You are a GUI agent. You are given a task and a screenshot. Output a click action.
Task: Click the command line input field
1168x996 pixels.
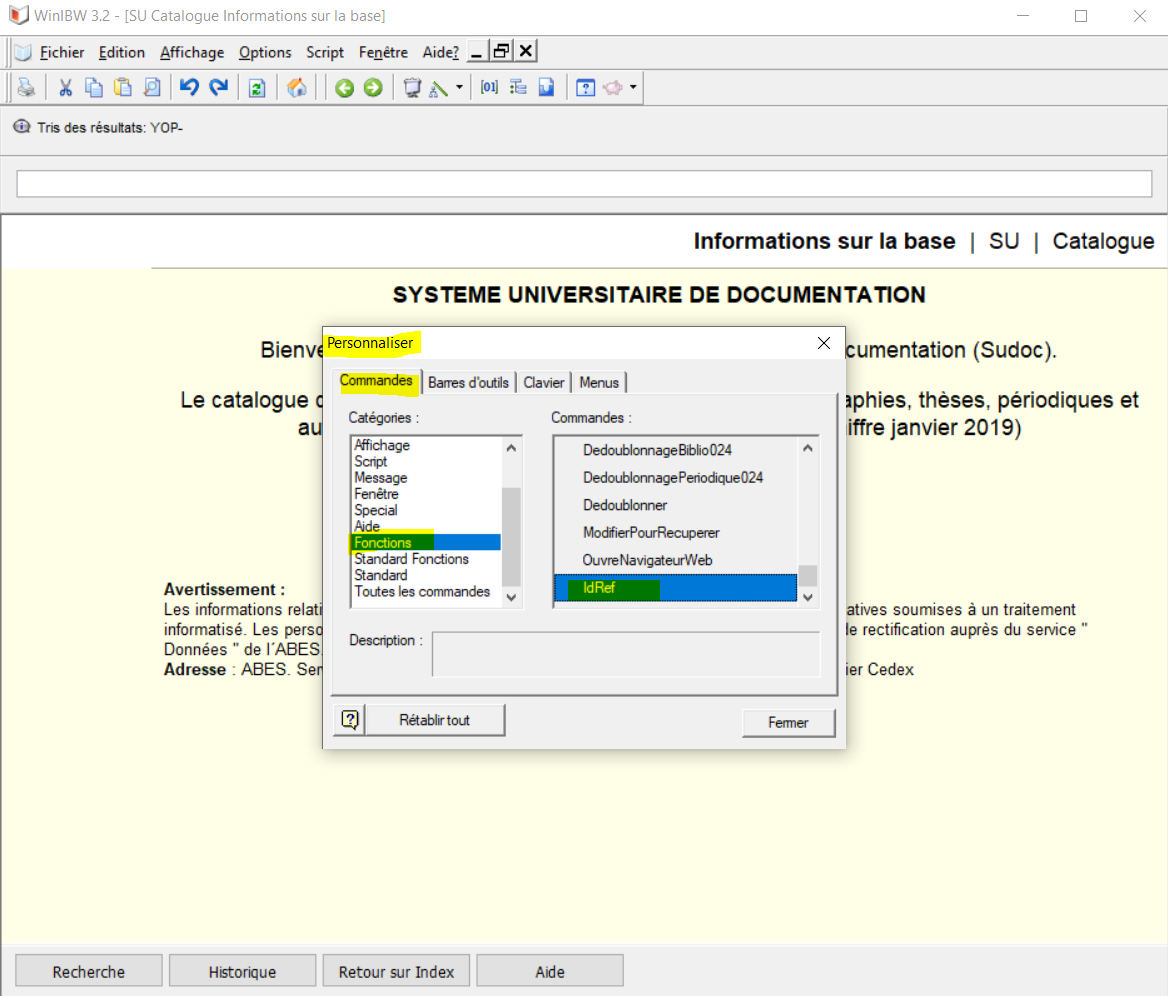pos(584,183)
